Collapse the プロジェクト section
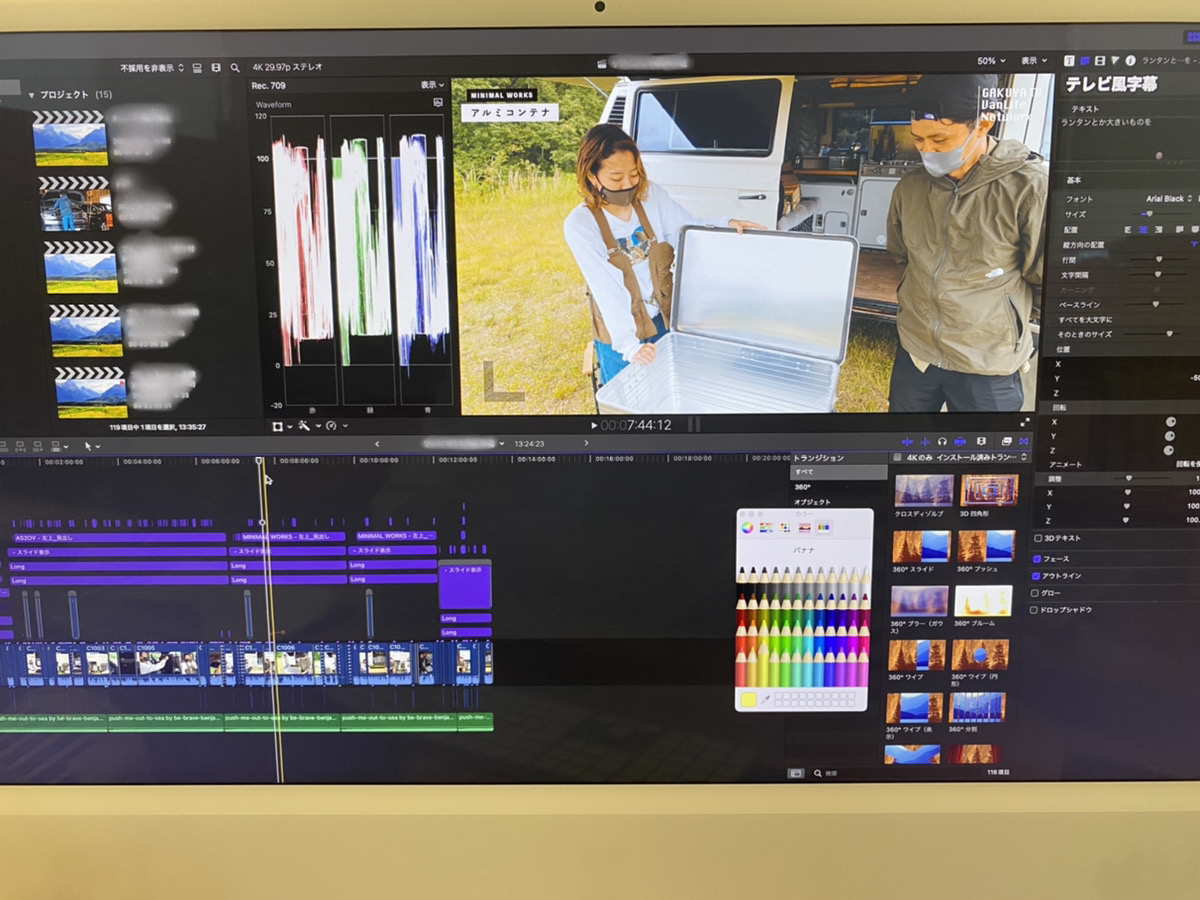The width and height of the screenshot is (1200, 900). [31, 96]
